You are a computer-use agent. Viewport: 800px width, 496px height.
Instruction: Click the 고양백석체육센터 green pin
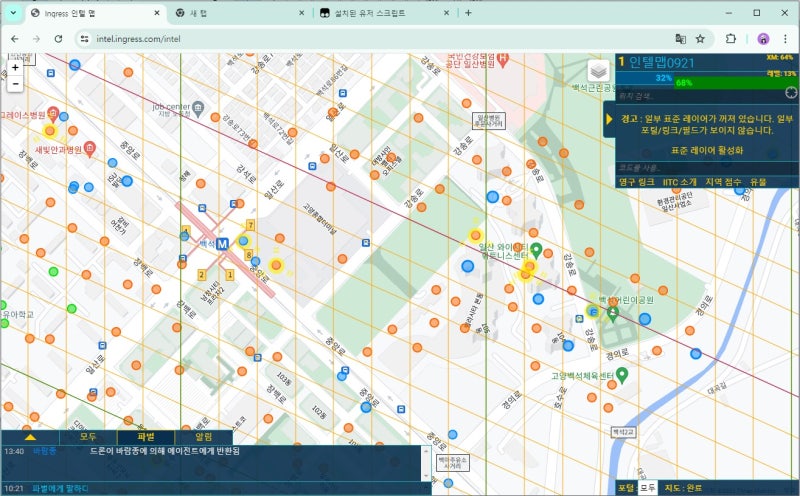pyautogui.click(x=621, y=376)
